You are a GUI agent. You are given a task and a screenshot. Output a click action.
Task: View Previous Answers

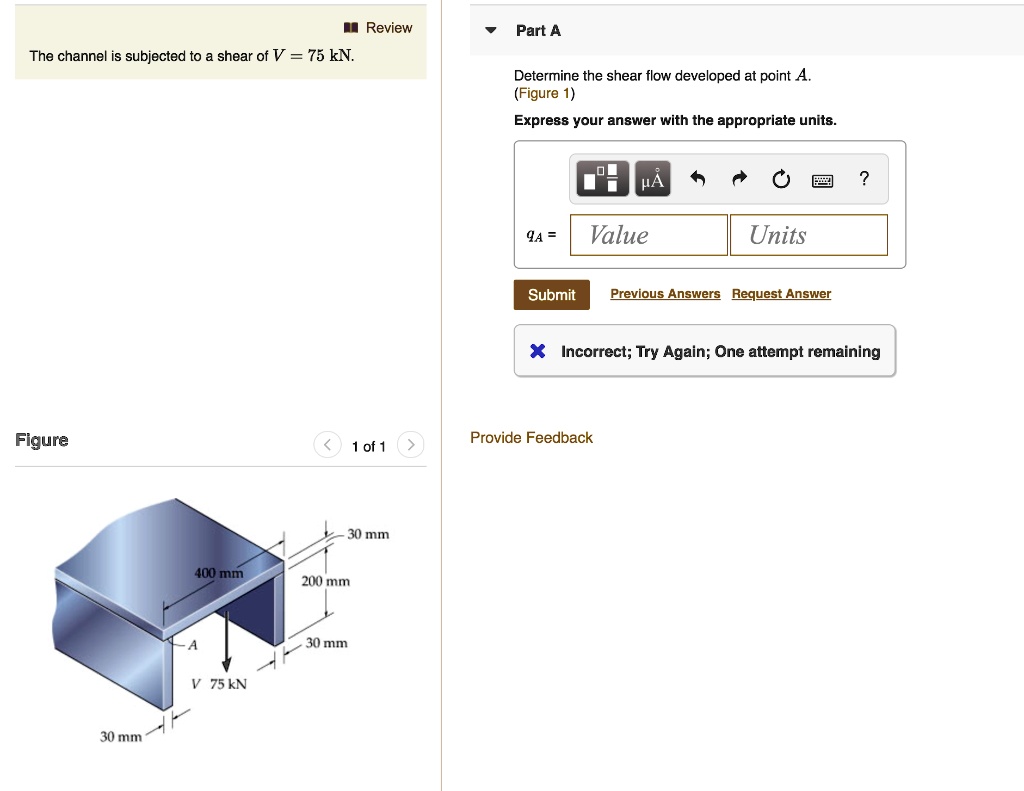665,293
